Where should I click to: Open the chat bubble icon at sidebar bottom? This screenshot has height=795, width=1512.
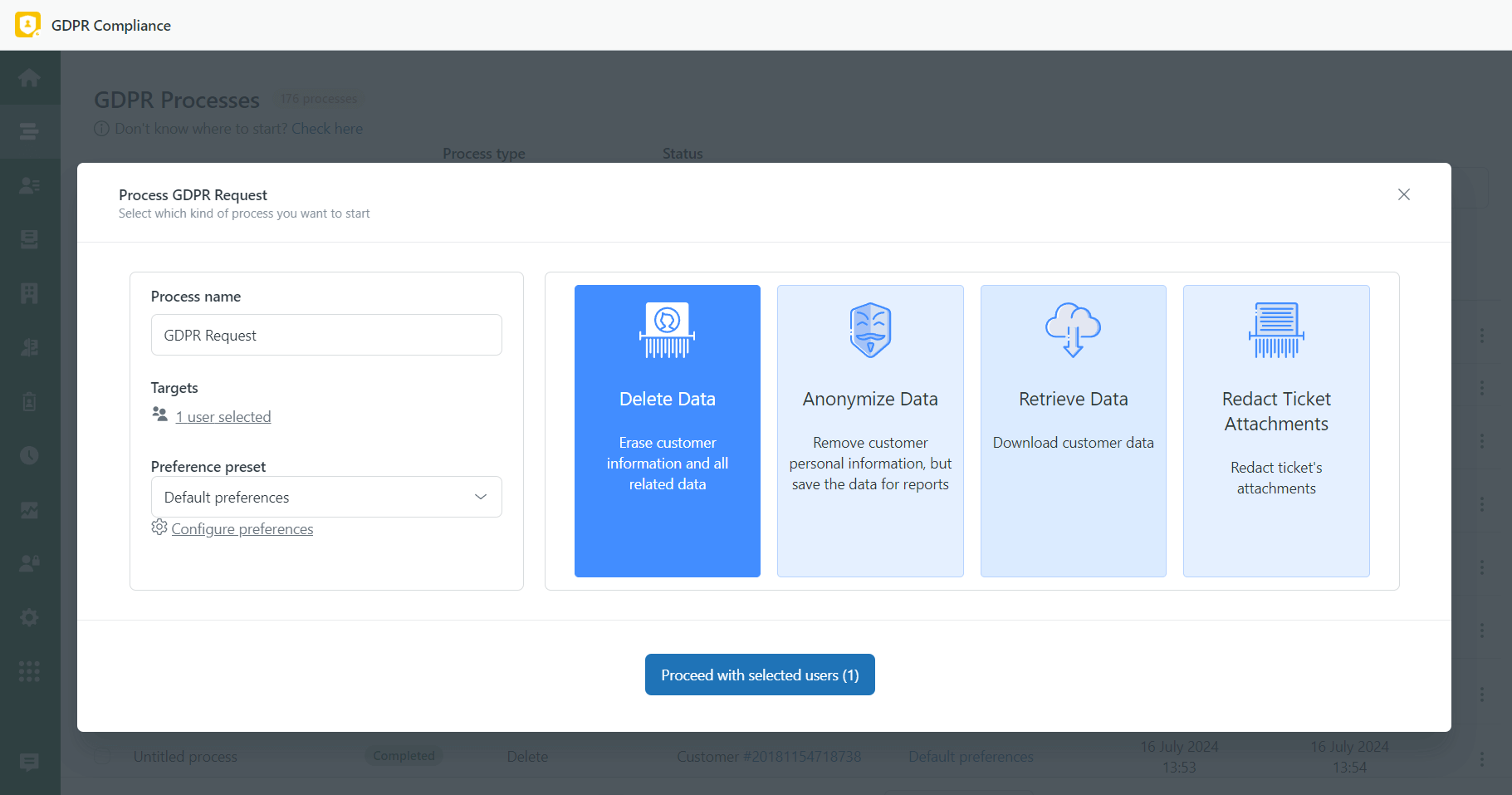(x=29, y=763)
